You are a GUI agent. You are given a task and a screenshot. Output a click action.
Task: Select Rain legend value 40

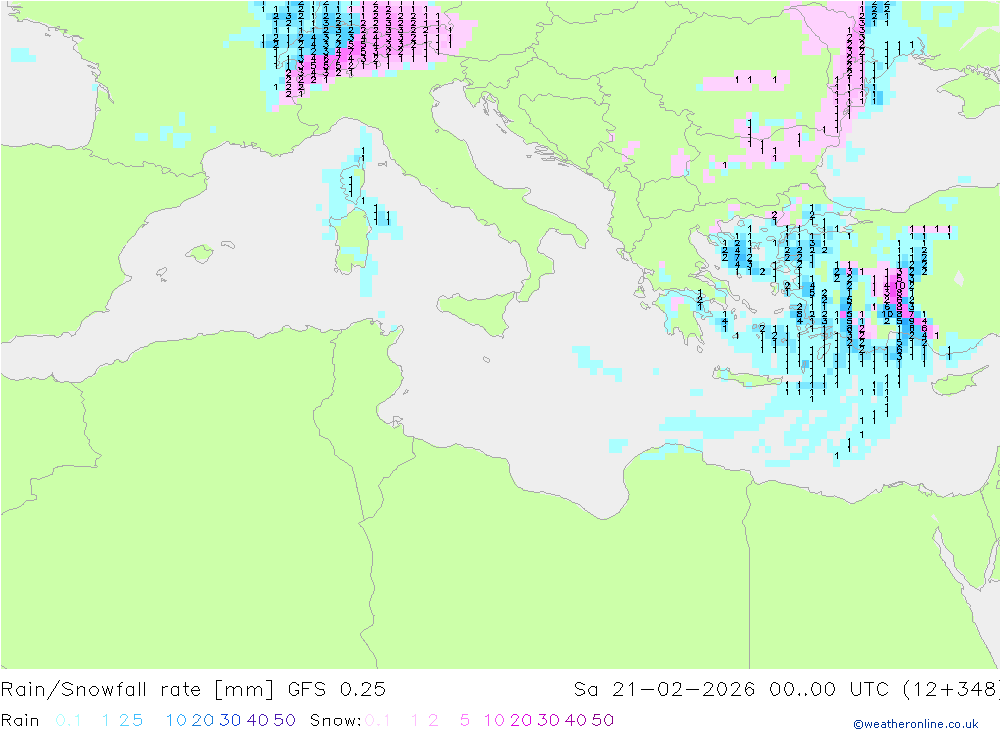coord(258,720)
